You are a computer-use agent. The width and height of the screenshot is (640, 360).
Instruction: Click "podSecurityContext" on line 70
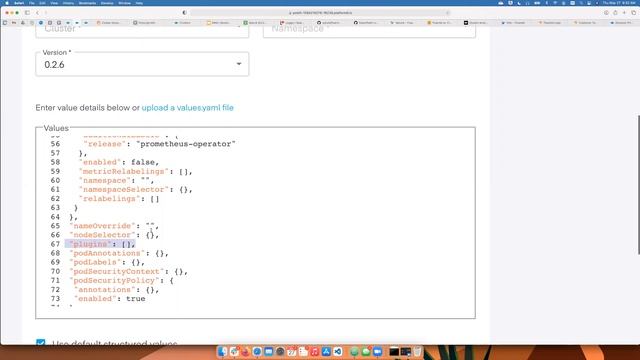[116, 271]
